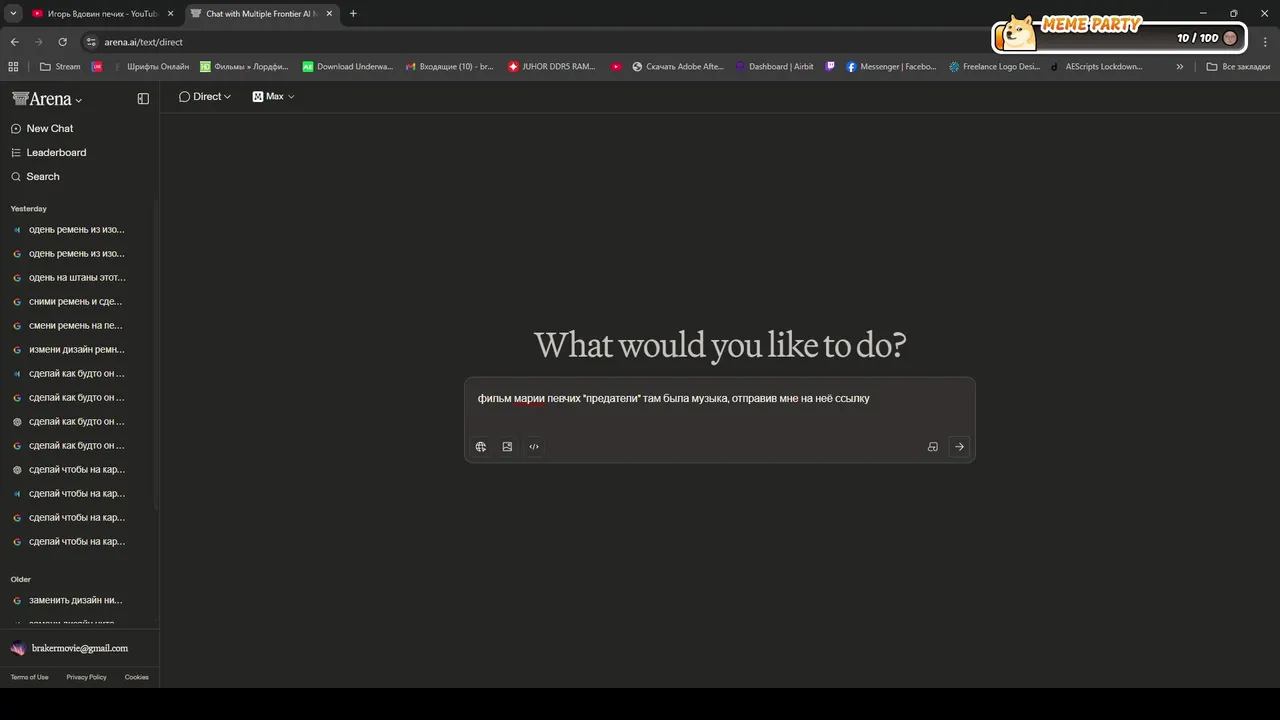Image resolution: width=1280 pixels, height=720 pixels.
Task: Click the New Chat icon in sidebar
Action: click(16, 128)
